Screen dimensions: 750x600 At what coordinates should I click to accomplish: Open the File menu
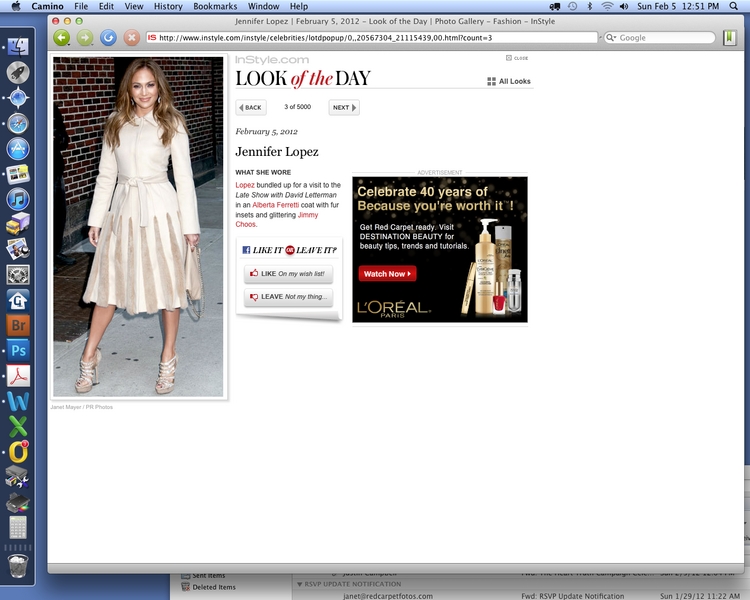[x=81, y=6]
